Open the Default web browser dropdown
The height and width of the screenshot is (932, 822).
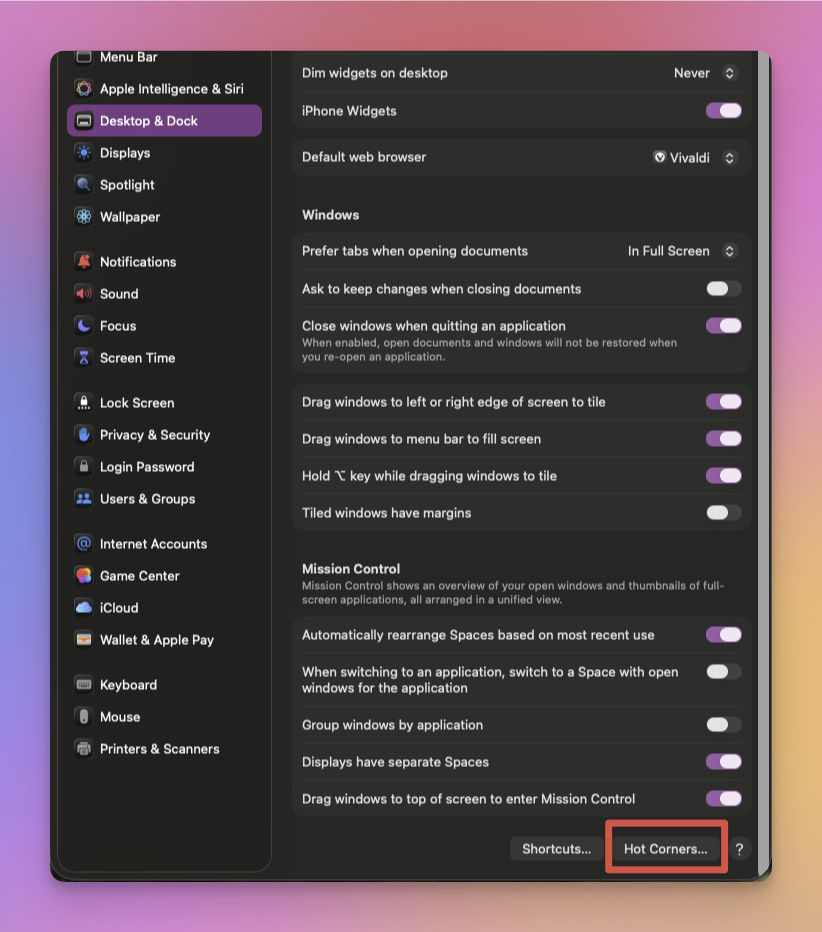[x=695, y=157]
